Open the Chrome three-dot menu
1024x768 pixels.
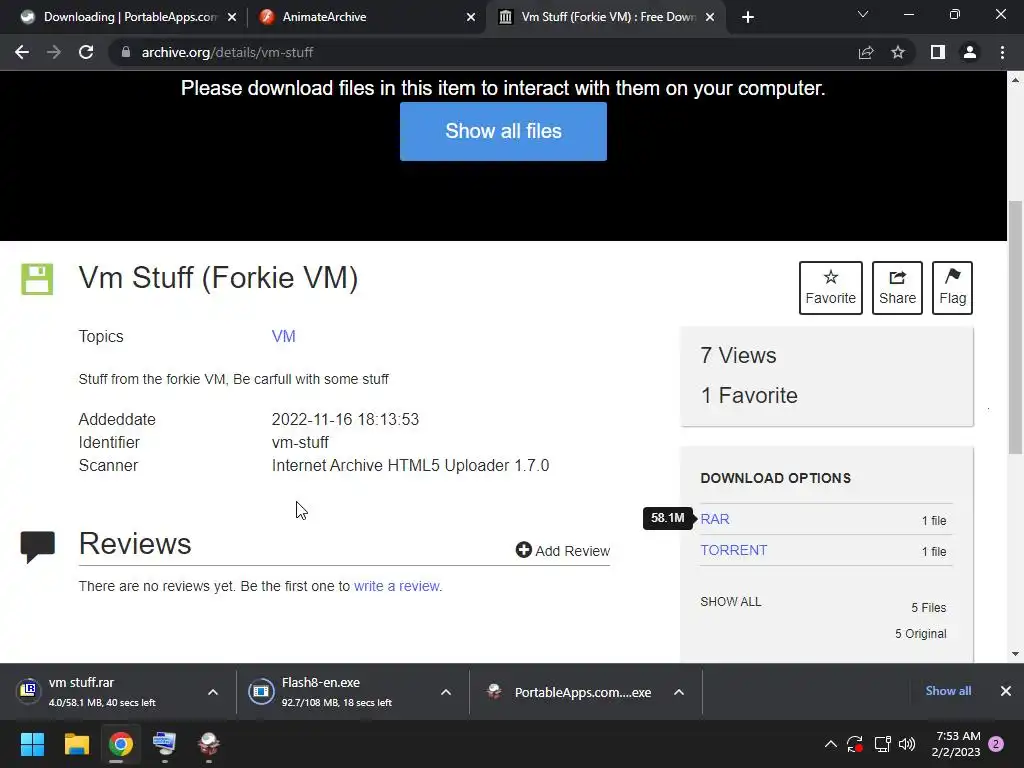(1002, 52)
